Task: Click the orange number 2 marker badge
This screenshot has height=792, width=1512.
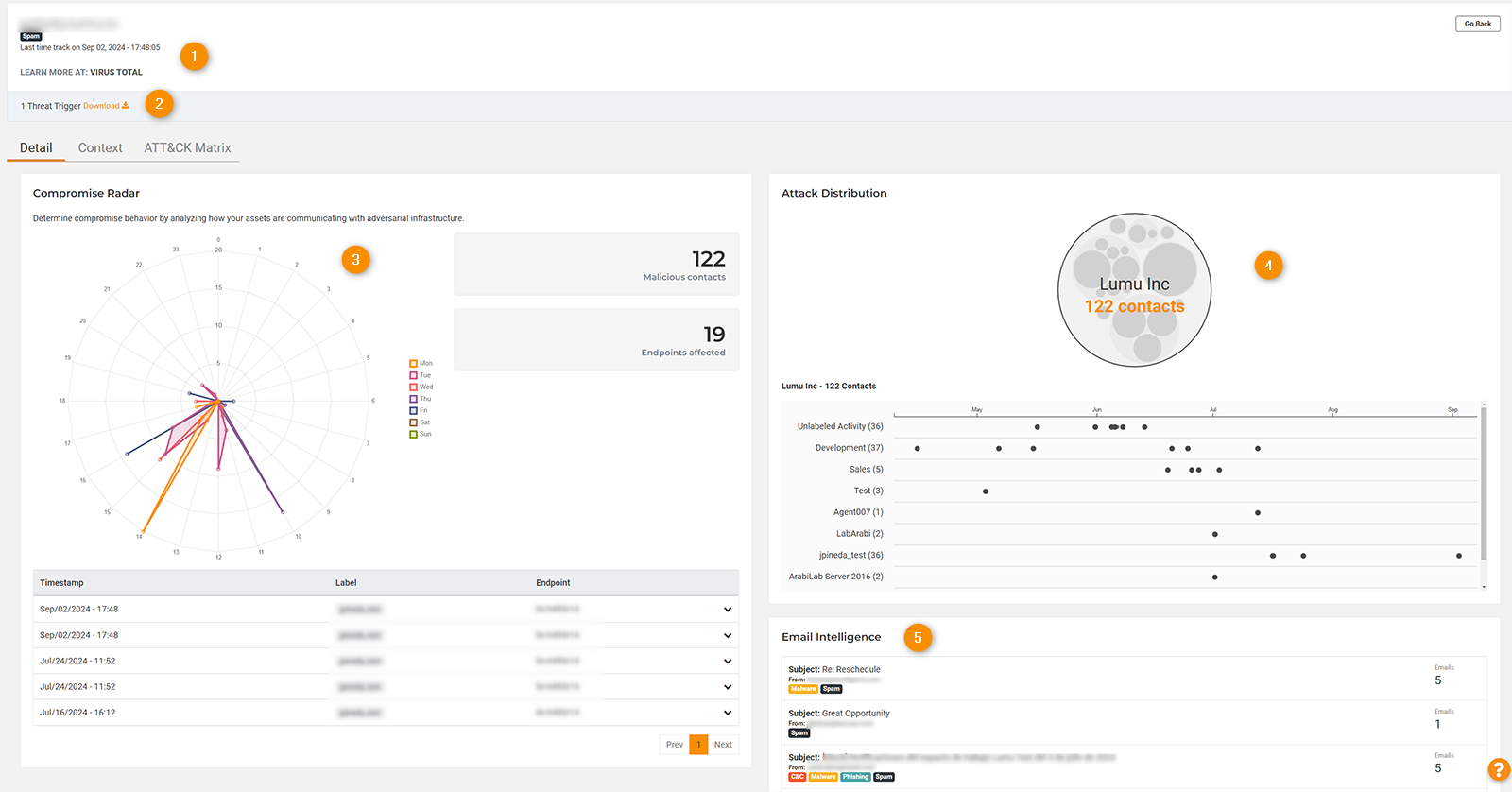Action: [159, 104]
